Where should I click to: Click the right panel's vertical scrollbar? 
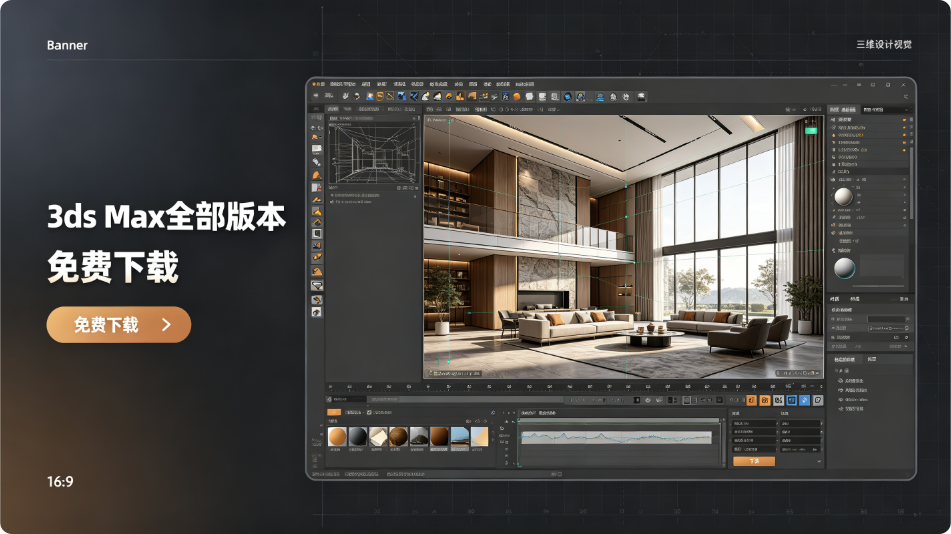[912, 182]
